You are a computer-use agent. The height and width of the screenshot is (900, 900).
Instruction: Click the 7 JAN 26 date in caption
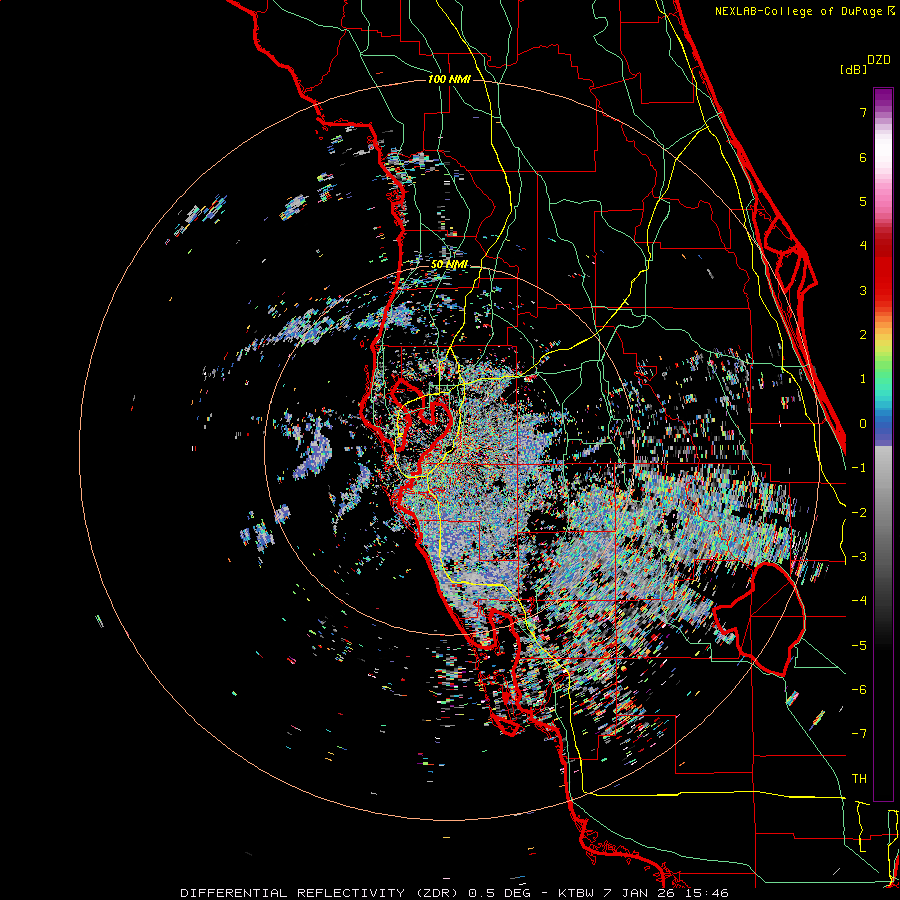point(638,893)
